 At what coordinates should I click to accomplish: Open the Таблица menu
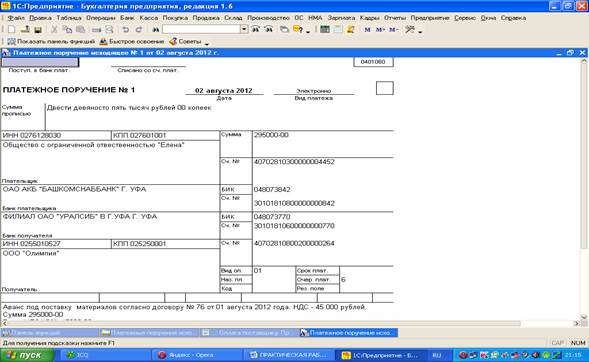coord(69,18)
